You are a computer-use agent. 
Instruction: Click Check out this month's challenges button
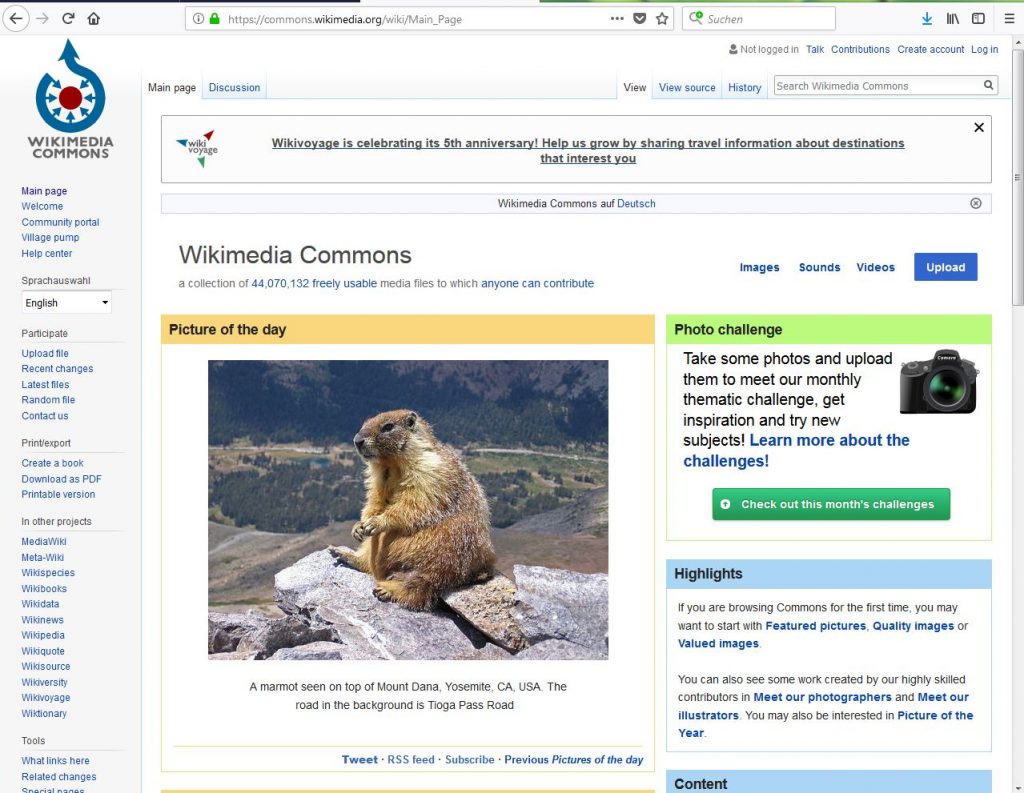point(831,504)
